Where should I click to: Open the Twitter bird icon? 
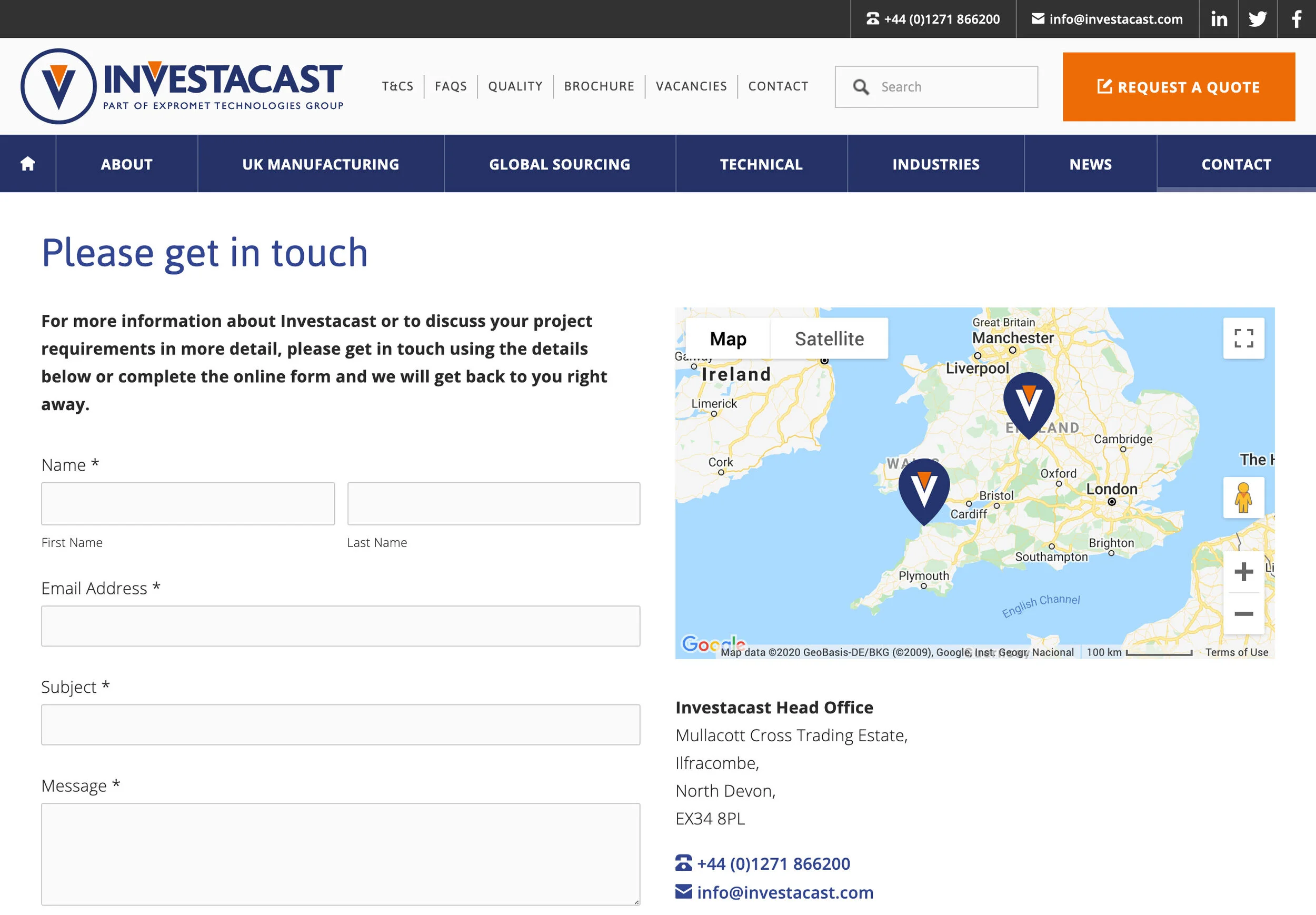coord(1258,19)
